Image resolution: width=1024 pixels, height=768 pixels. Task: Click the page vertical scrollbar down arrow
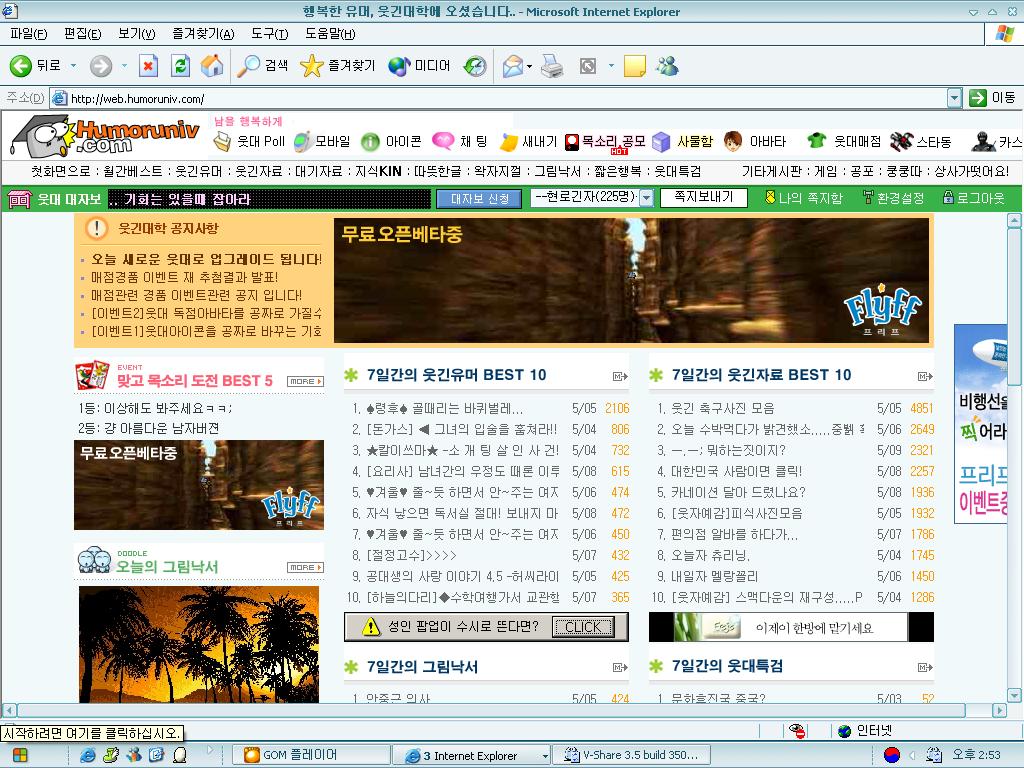coord(1014,695)
